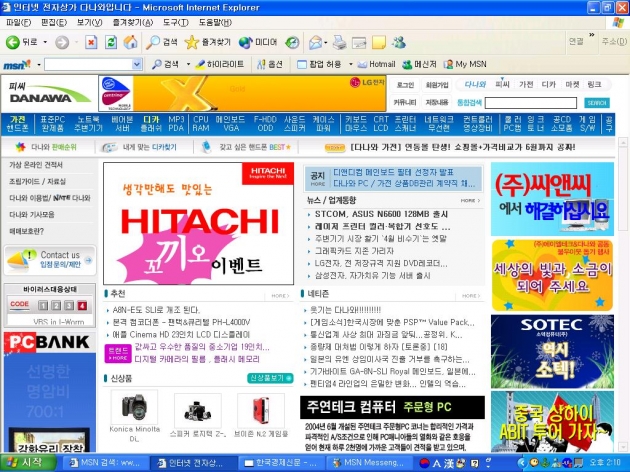Click the Danawa 통합검색 search input
Image resolution: width=630 pixels, height=472 pixels.
point(531,103)
